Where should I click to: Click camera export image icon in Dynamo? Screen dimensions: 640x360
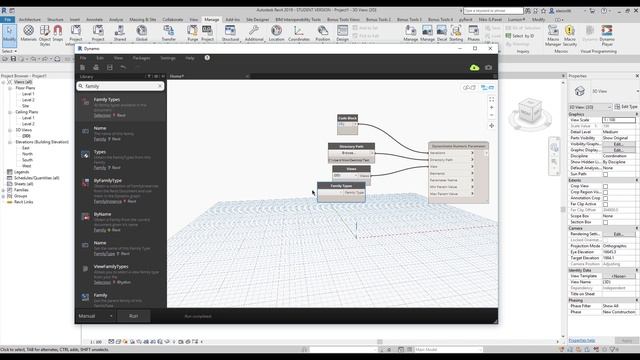(489, 67)
